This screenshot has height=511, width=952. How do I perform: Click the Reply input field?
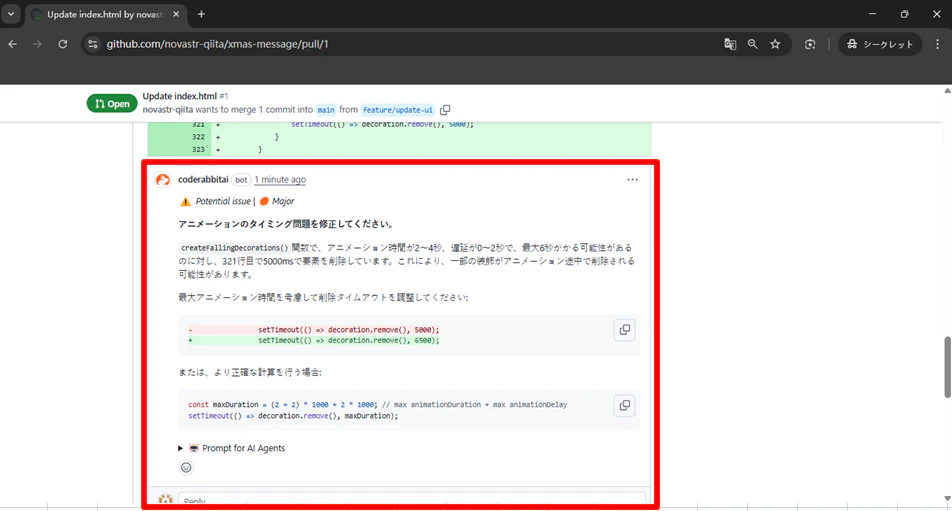[412, 499]
